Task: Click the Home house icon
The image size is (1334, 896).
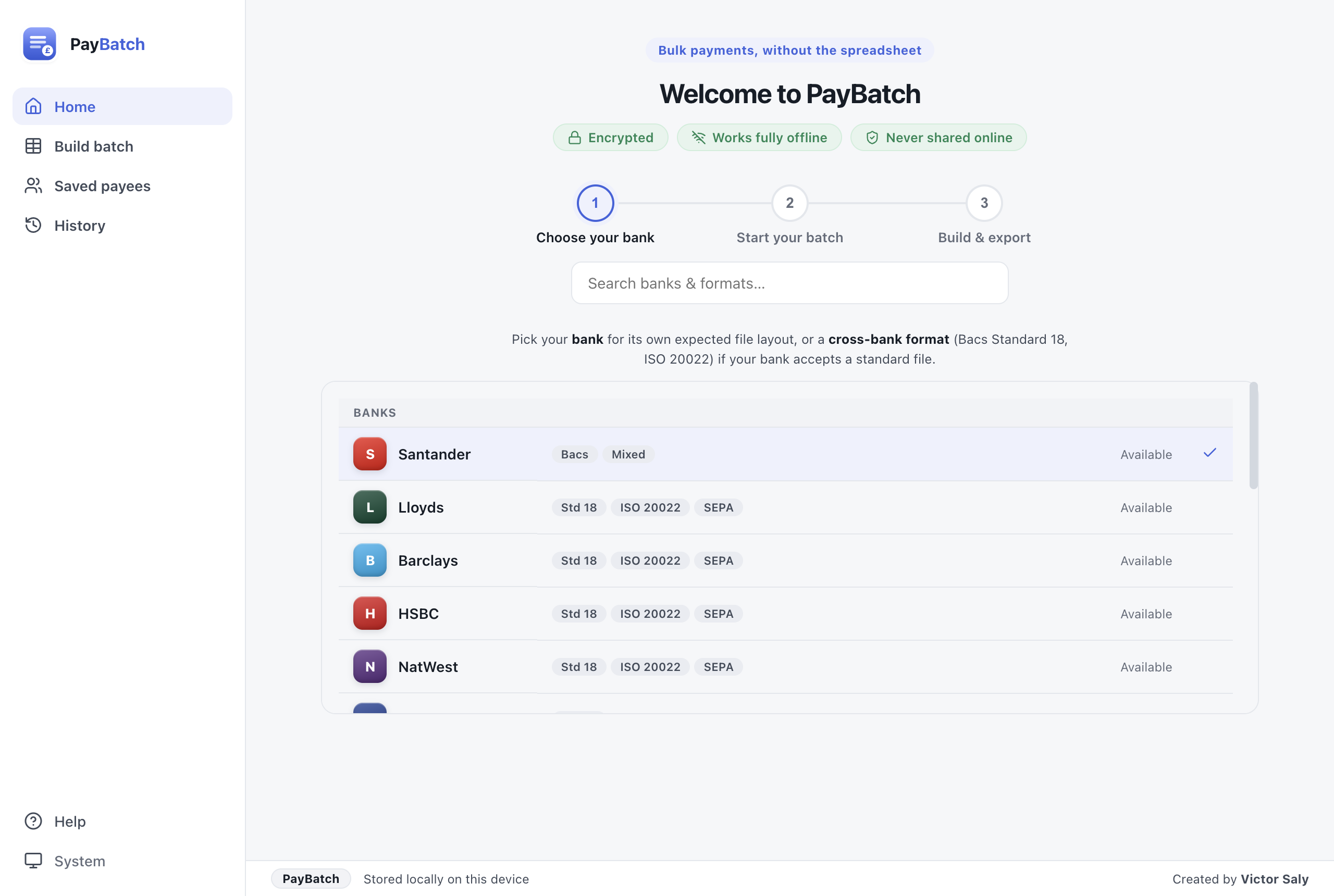Action: click(x=33, y=106)
